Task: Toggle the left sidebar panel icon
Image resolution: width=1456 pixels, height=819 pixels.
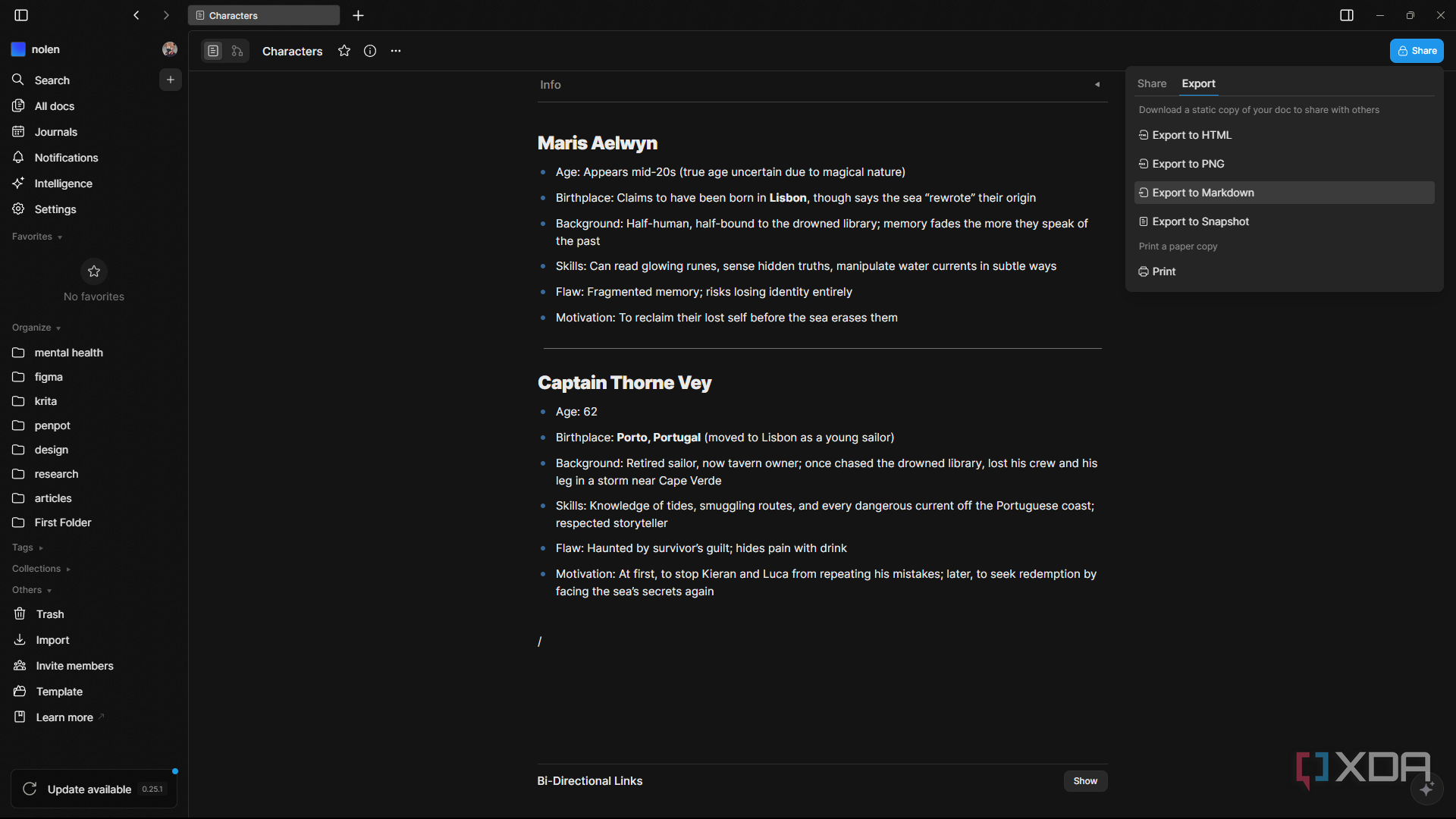Action: [21, 15]
